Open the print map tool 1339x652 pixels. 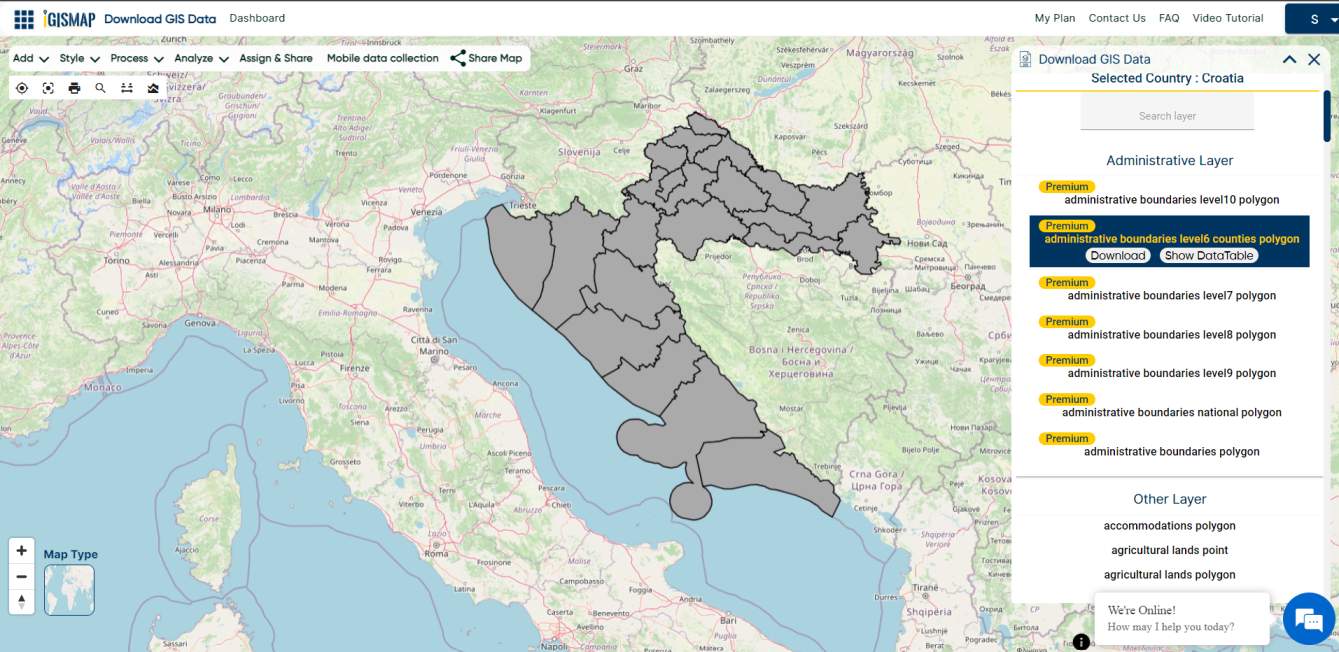point(74,87)
